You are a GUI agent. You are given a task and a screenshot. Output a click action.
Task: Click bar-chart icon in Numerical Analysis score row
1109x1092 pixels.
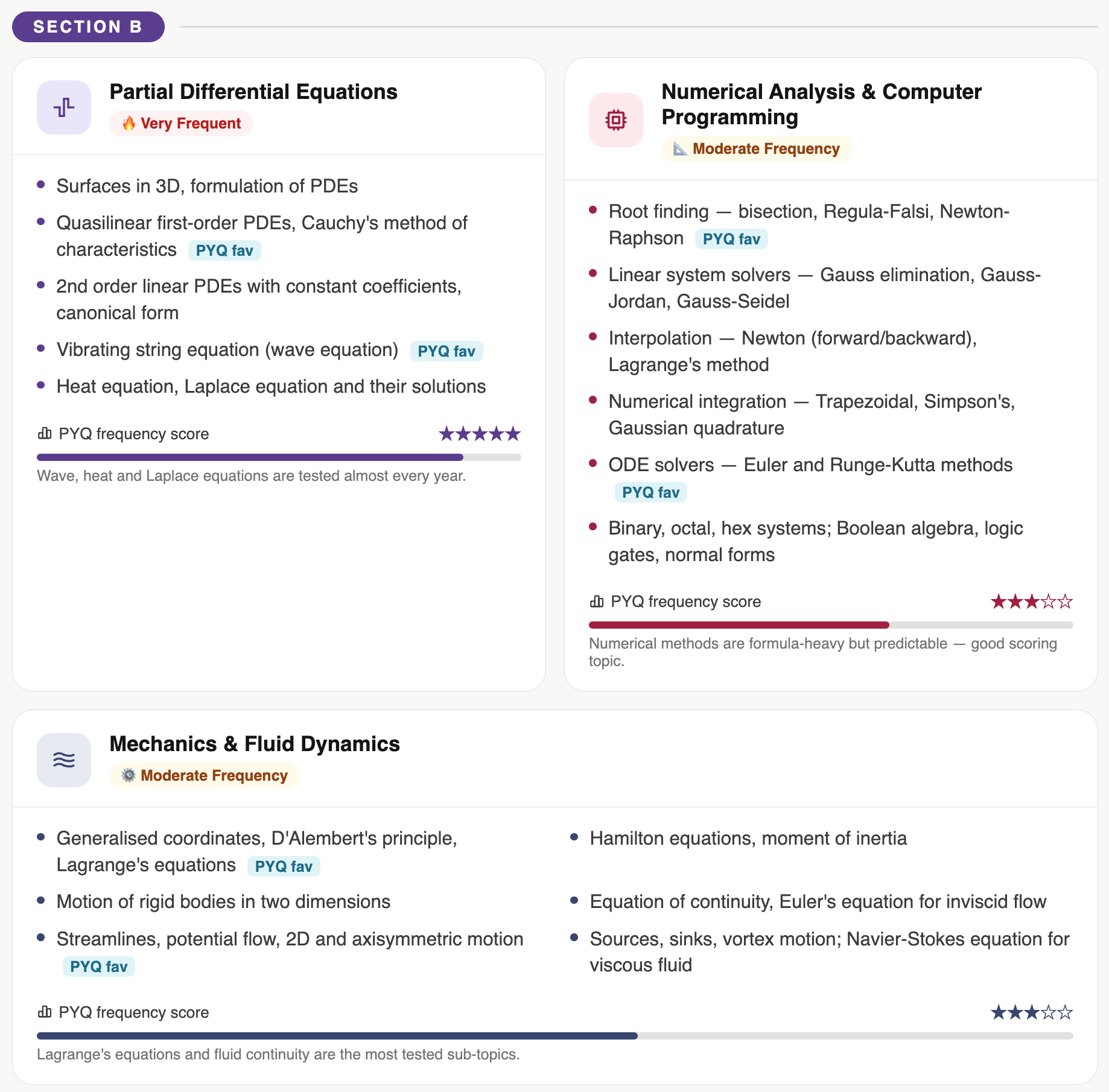coord(597,602)
